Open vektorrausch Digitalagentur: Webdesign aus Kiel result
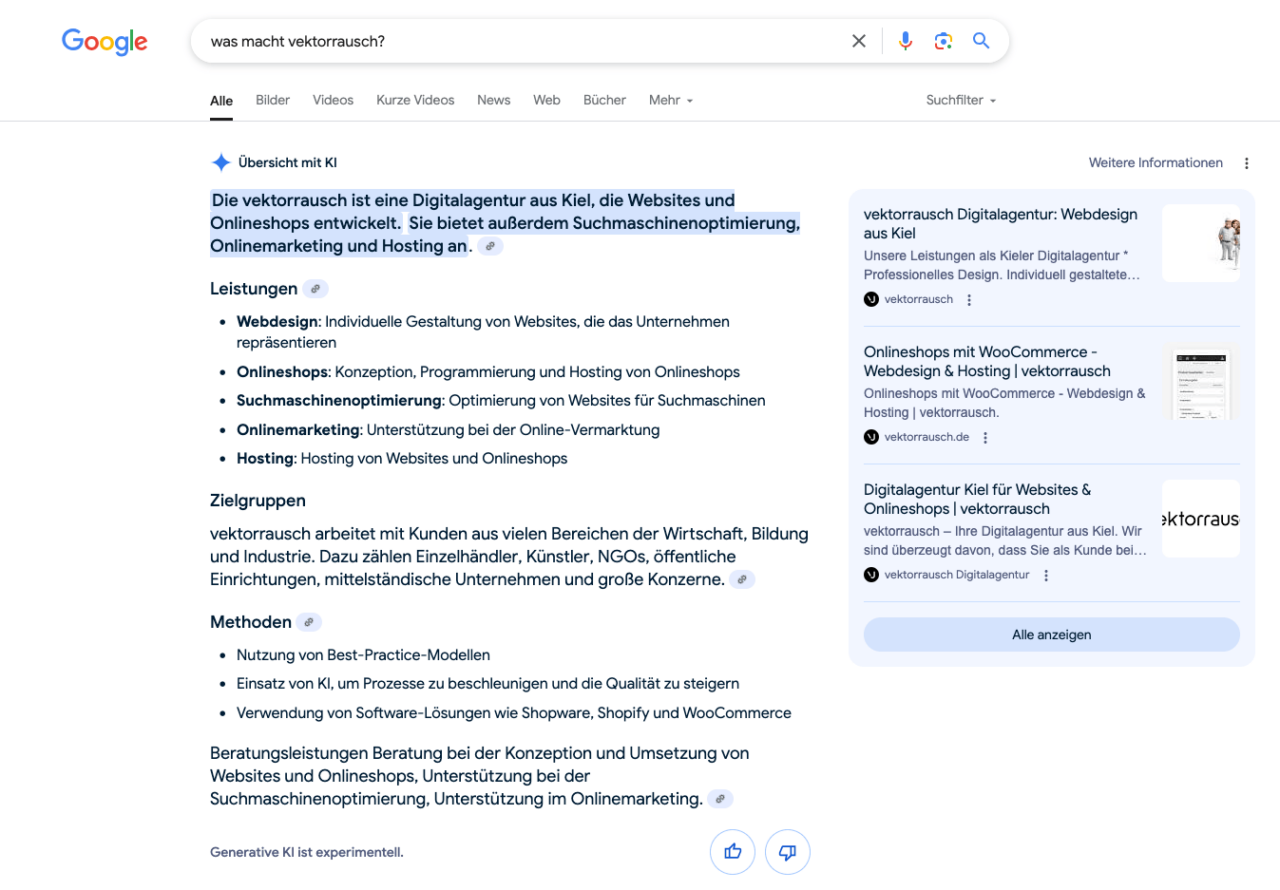Screen dimensions: 1280x890 [x=1001, y=224]
